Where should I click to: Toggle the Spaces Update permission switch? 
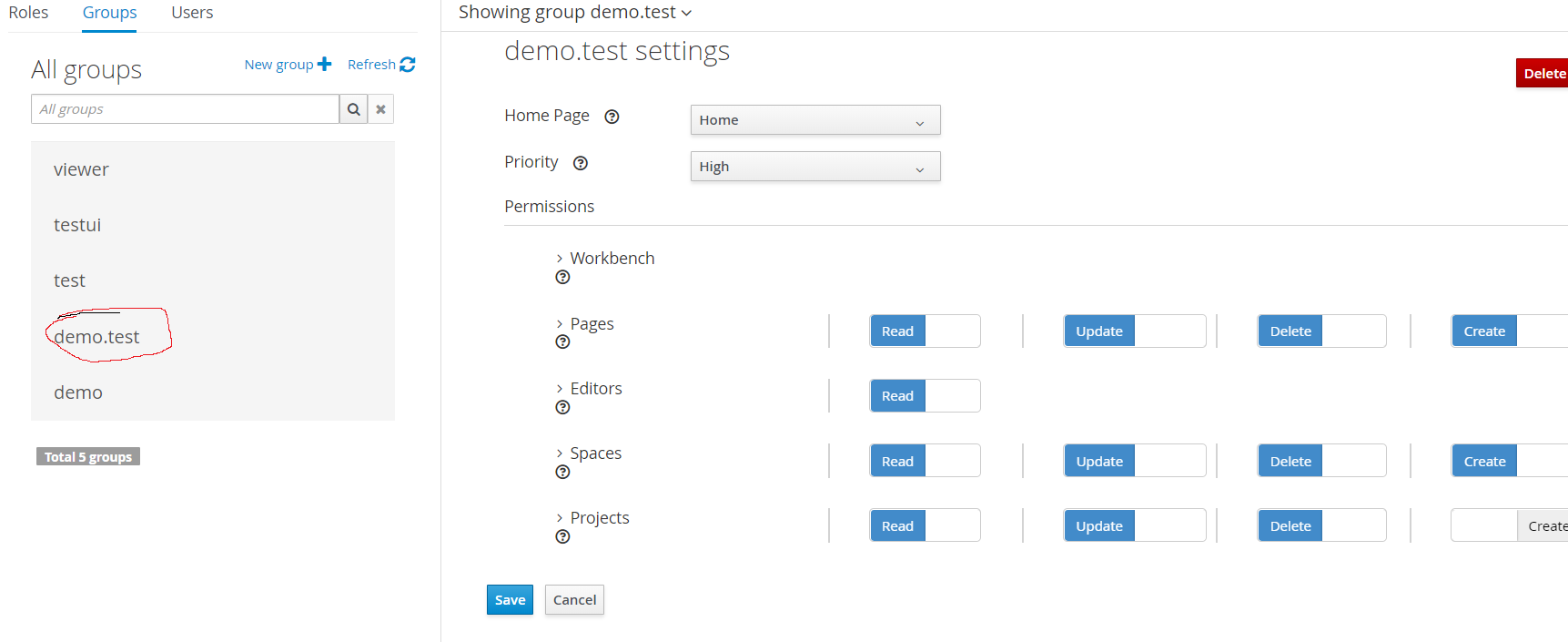click(x=1134, y=462)
